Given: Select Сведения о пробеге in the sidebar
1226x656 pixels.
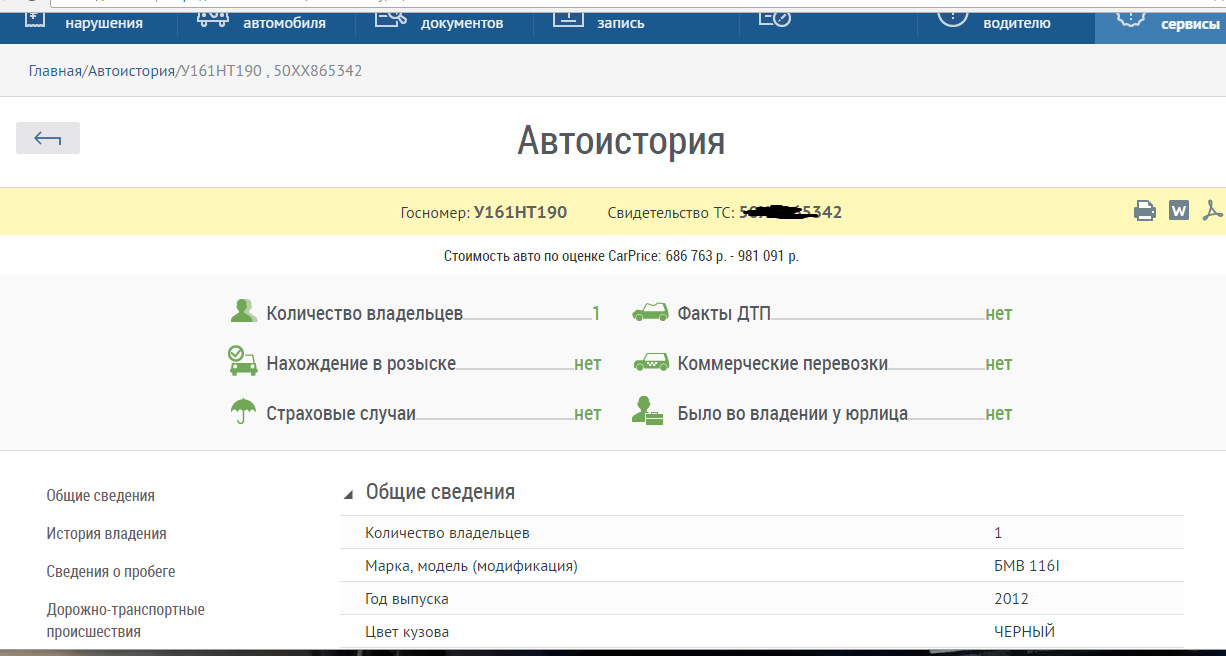Looking at the screenshot, I should [x=111, y=572].
